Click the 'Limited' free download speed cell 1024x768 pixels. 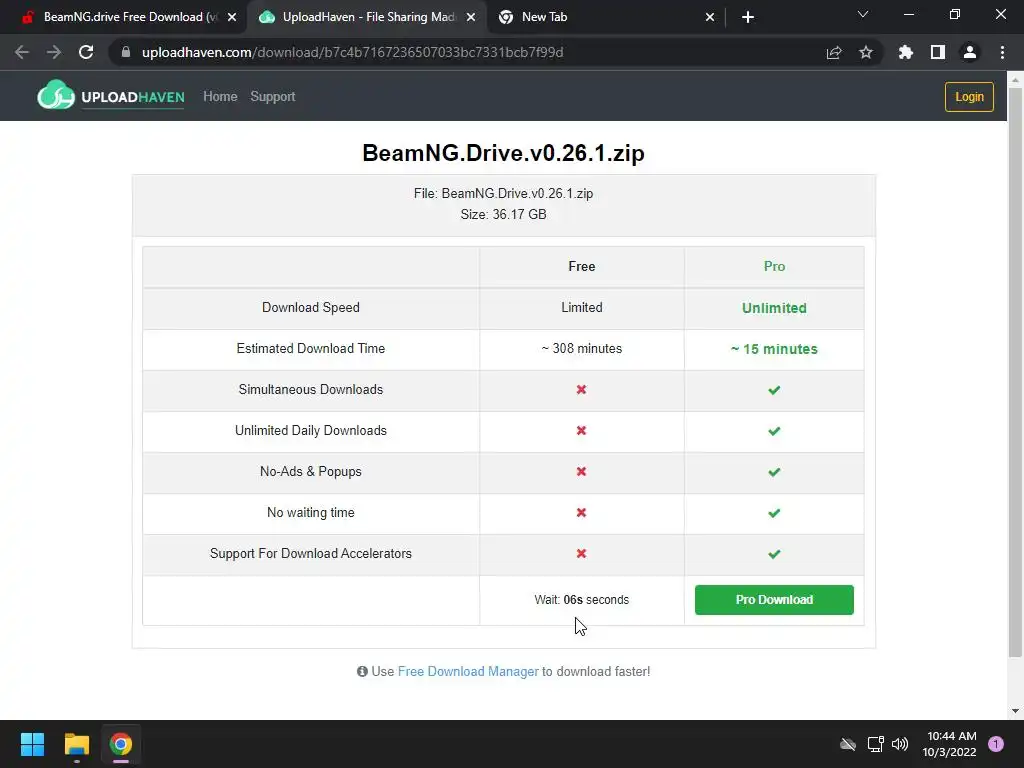[x=581, y=308]
